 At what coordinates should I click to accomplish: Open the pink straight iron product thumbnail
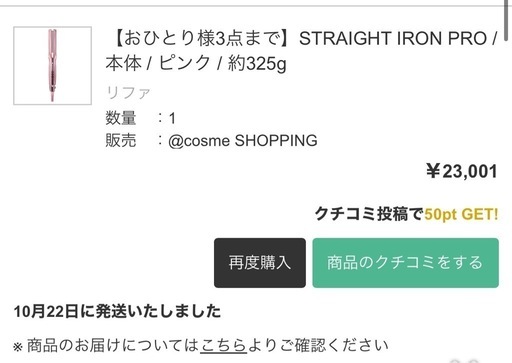point(52,66)
